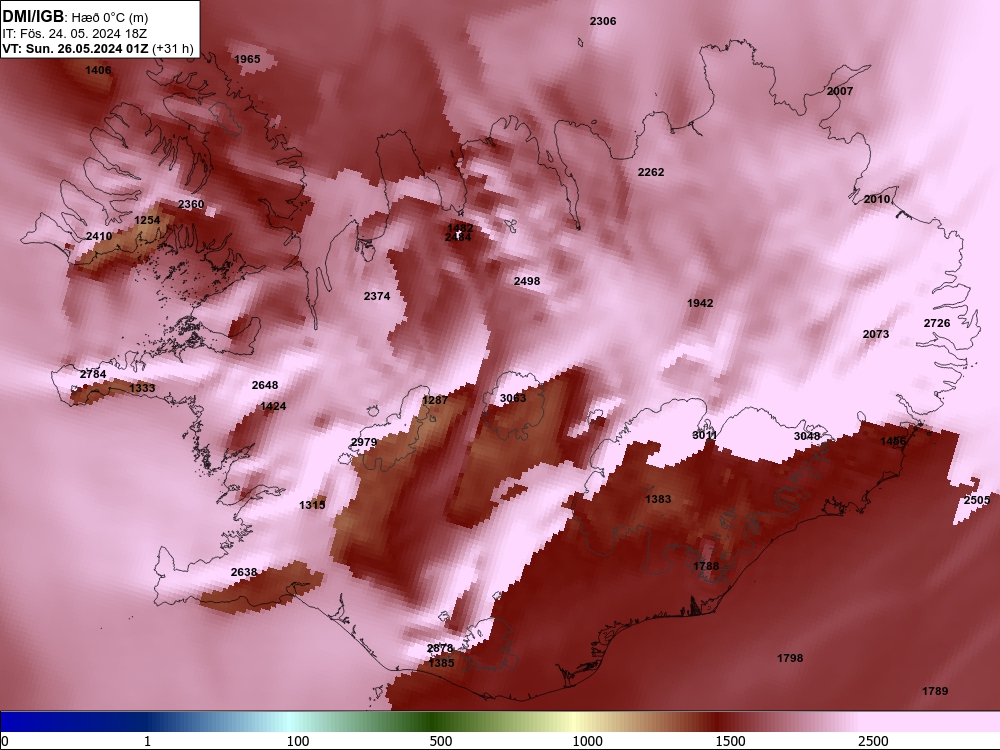This screenshot has height=750, width=1000.
Task: Click the 2073 value label
Action: point(876,334)
